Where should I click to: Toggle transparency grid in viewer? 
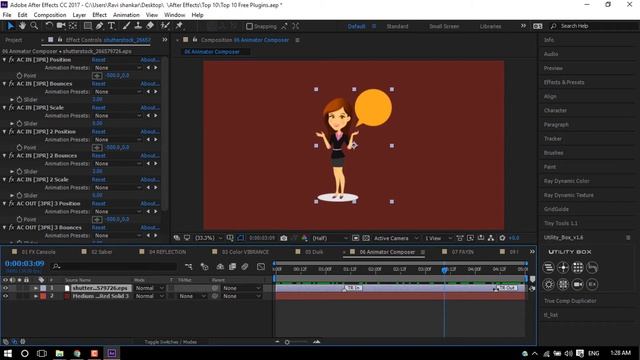[366, 238]
